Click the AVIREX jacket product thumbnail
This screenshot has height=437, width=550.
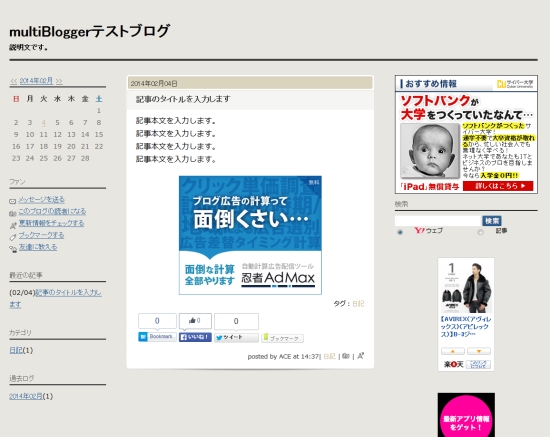(x=466, y=287)
